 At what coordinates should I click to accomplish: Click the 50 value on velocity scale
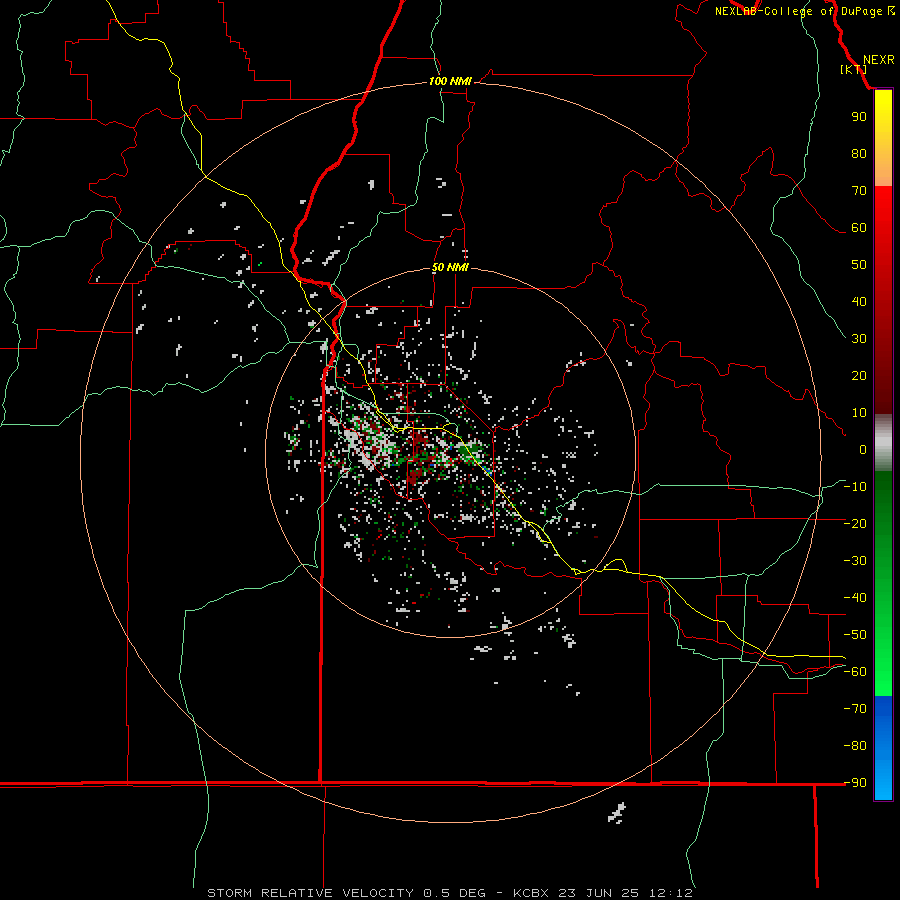tap(859, 265)
